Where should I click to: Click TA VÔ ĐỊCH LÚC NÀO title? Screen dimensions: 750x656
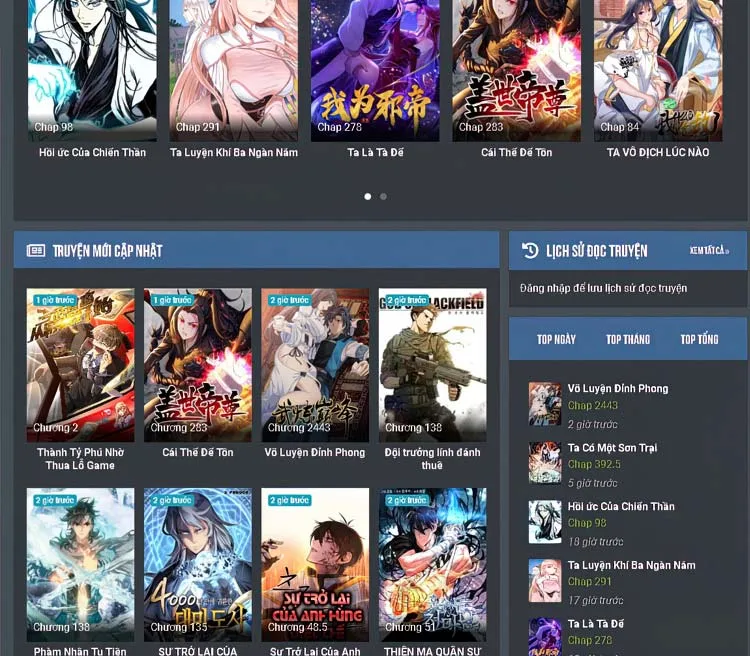pos(658,153)
